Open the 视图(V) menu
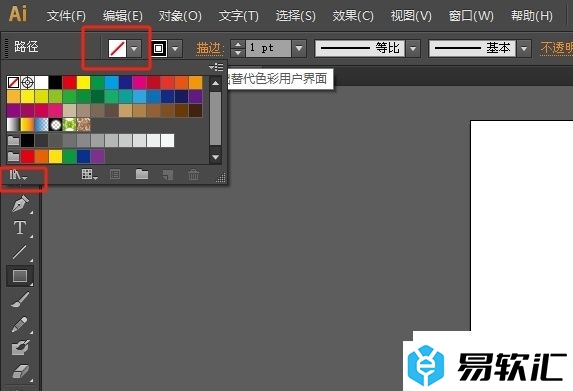 pos(411,16)
